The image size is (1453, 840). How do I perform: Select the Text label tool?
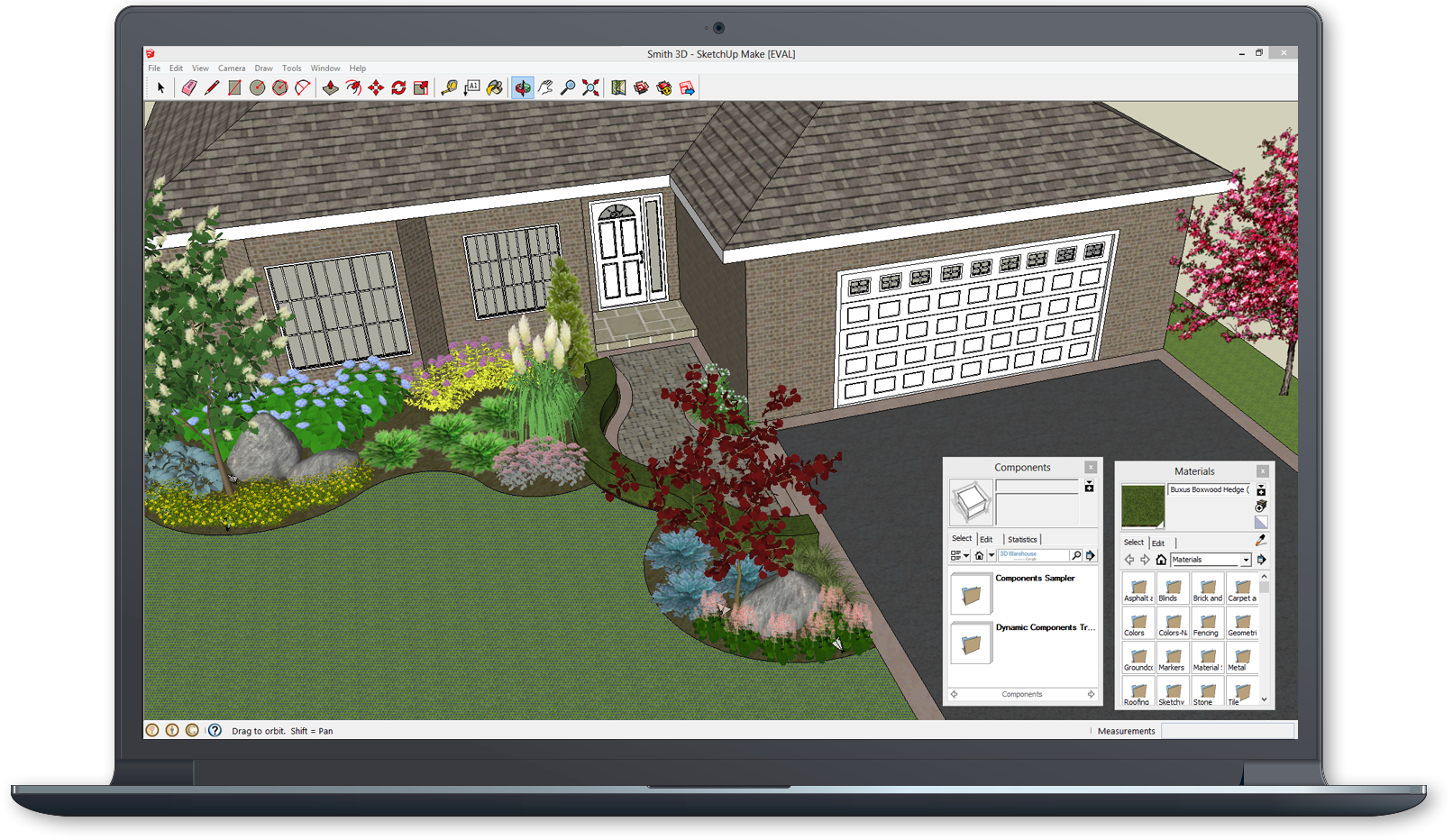tap(471, 87)
